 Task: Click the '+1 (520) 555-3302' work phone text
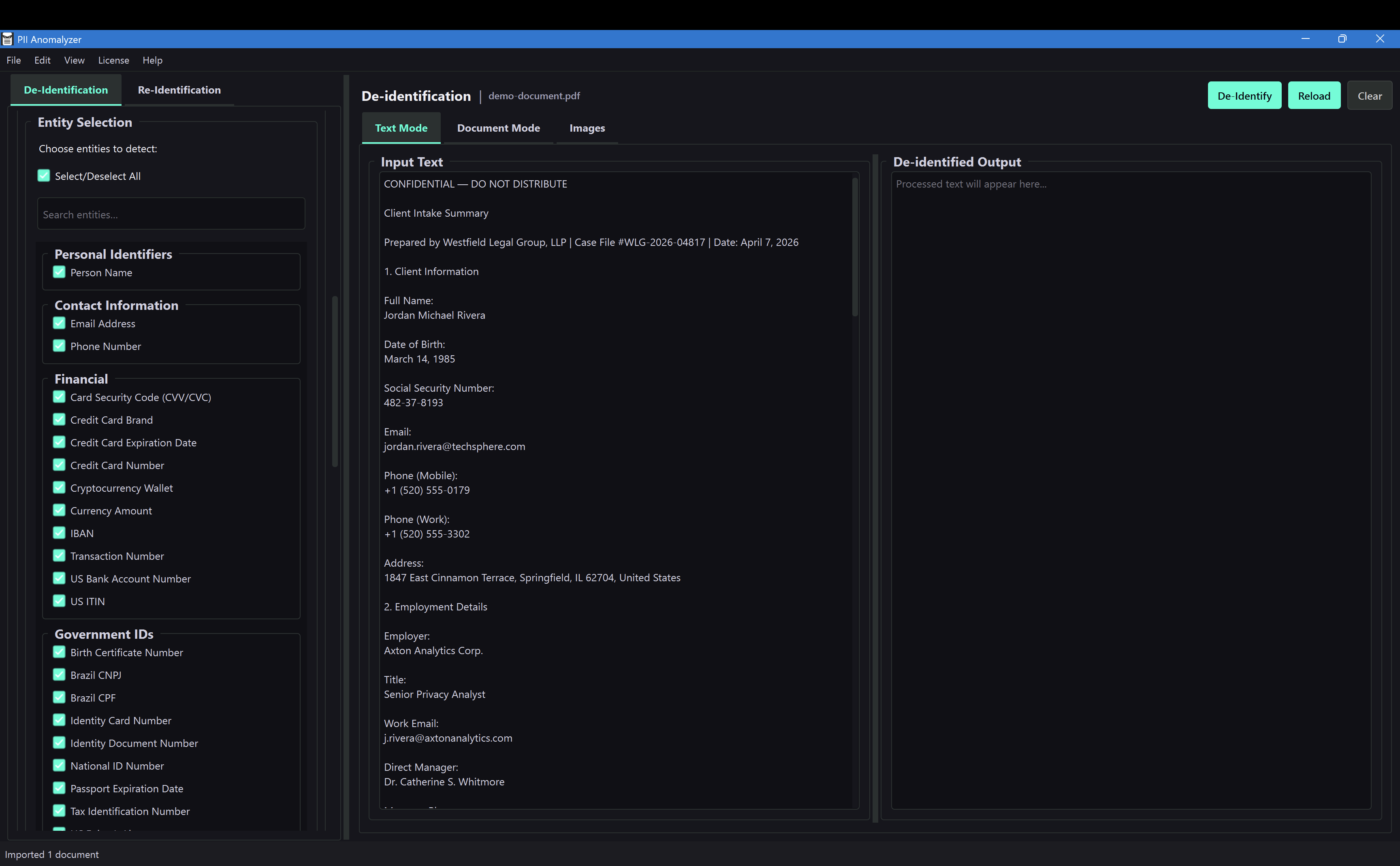coord(427,534)
